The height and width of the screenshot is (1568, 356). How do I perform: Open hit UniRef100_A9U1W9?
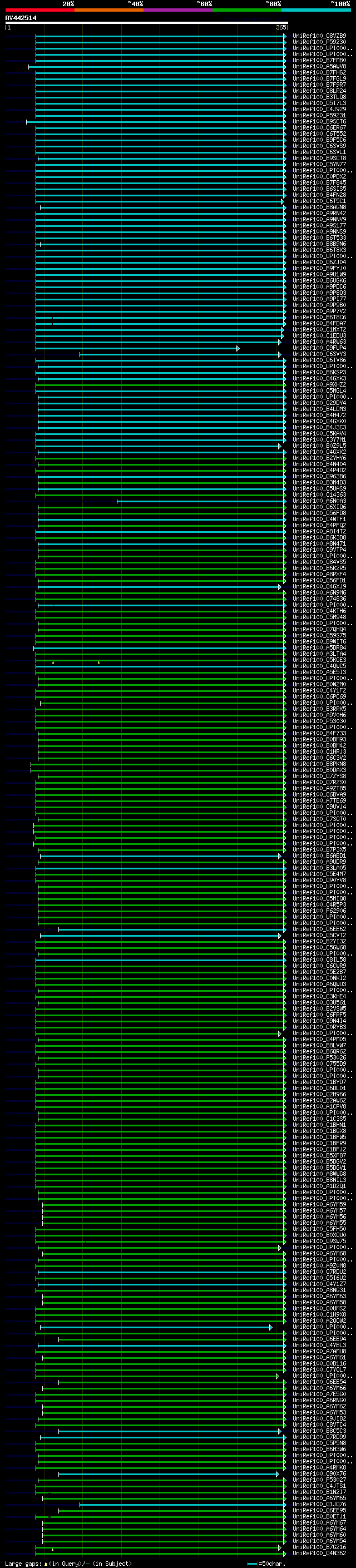point(319,275)
